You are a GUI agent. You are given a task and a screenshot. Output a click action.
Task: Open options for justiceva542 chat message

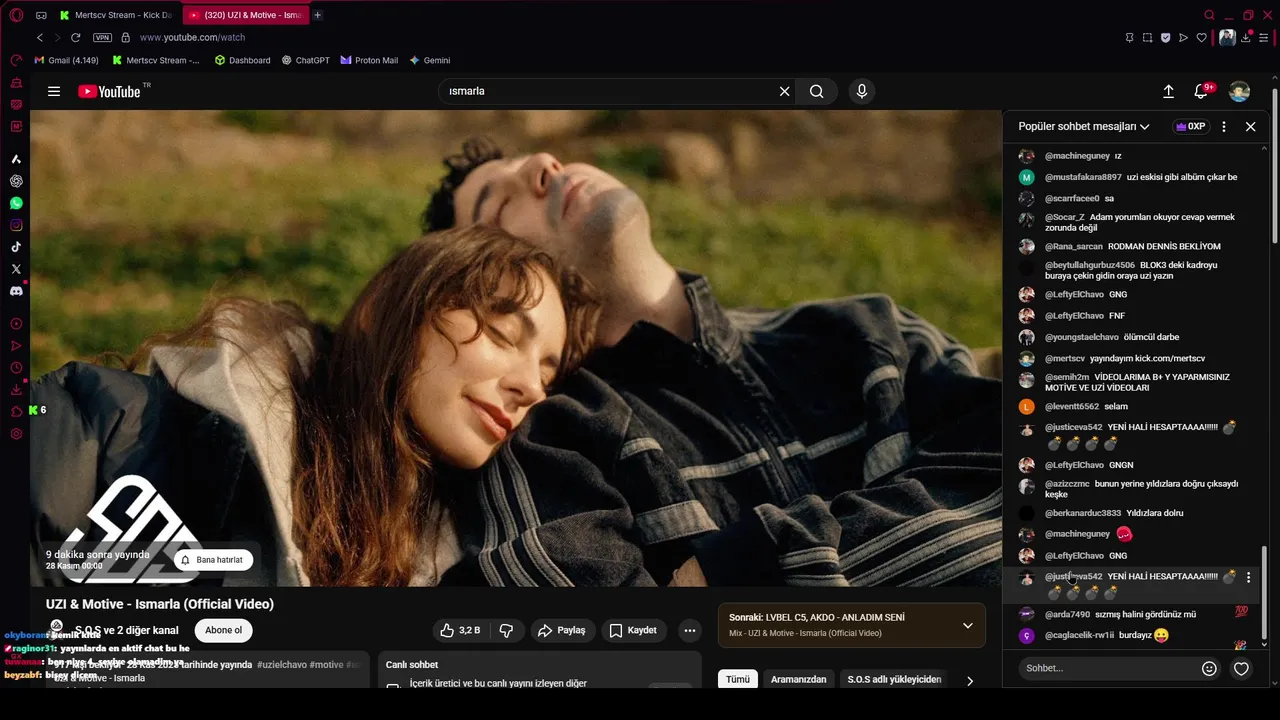click(x=1248, y=578)
